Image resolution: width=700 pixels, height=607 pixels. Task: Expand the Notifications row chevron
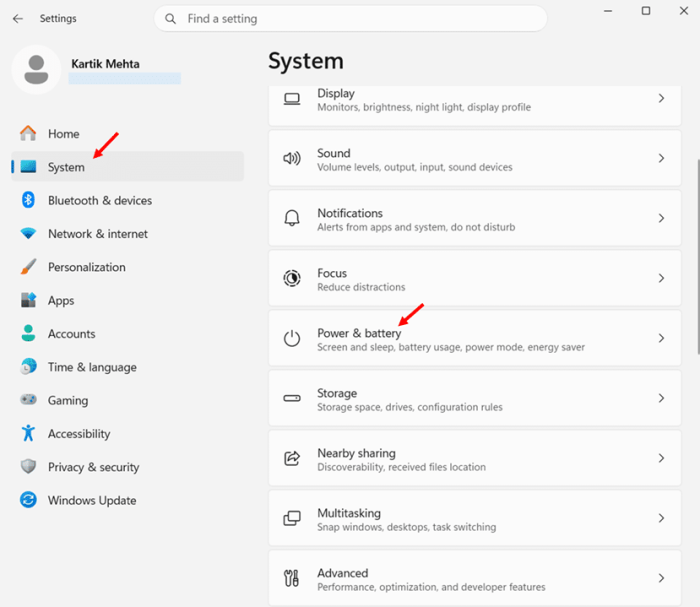pos(661,218)
